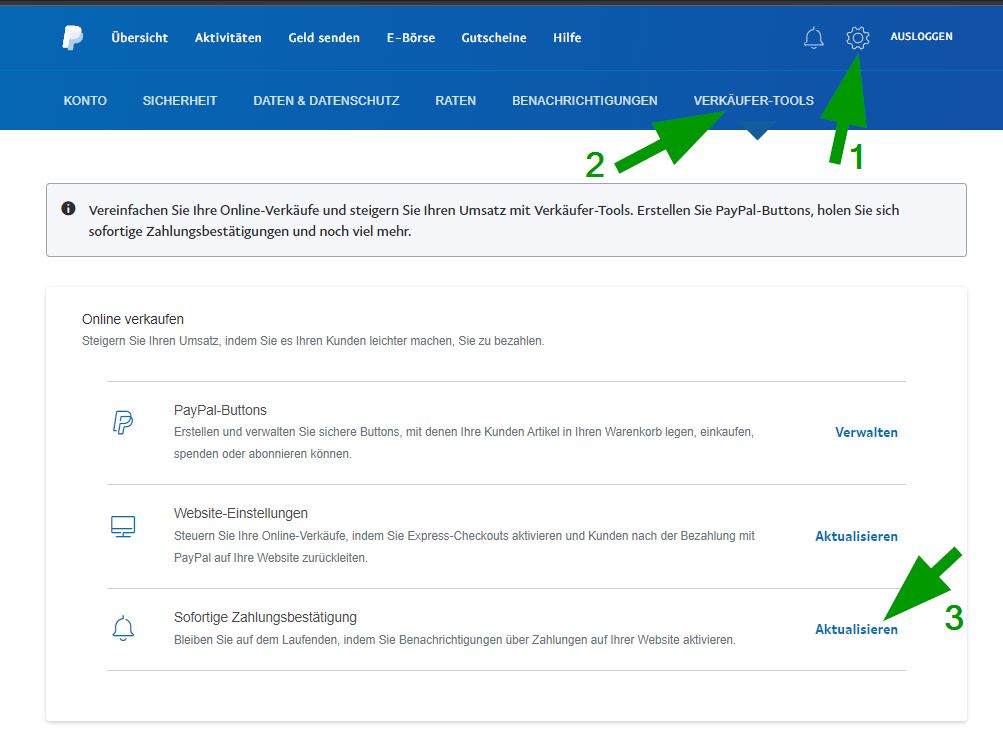Switch to KONTO tab
Image resolution: width=1003 pixels, height=734 pixels.
(85, 100)
